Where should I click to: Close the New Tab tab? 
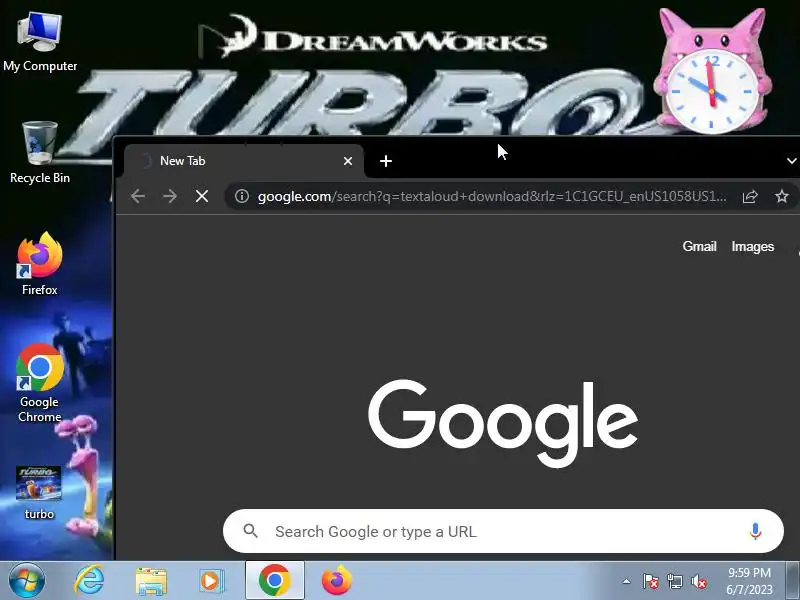click(348, 161)
